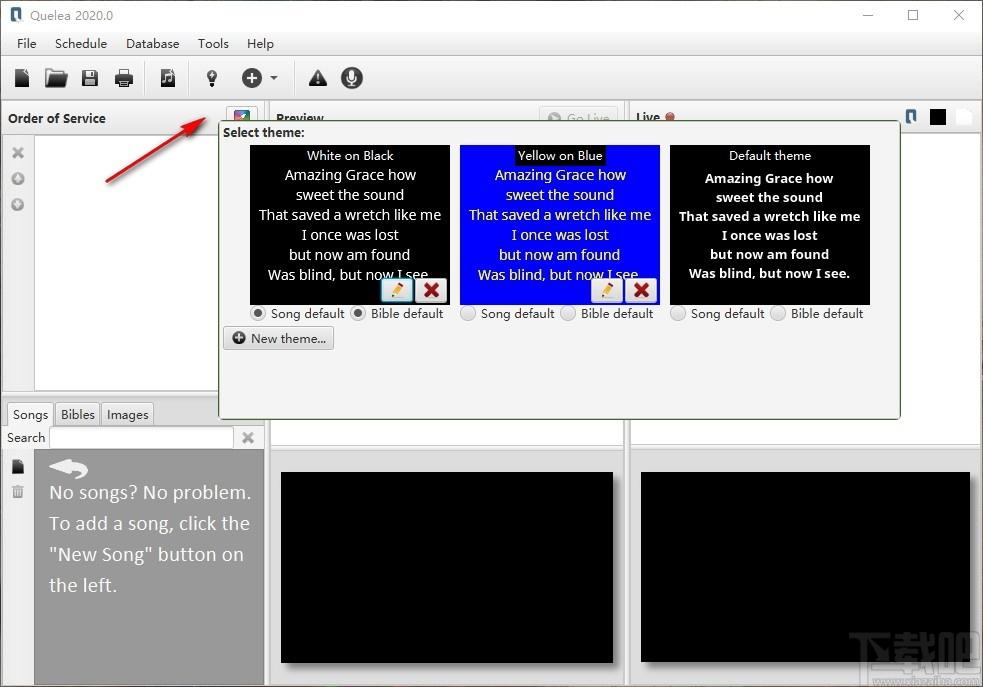This screenshot has height=687, width=983.
Task: Save the schedule with the floppy disk icon
Action: [90, 78]
